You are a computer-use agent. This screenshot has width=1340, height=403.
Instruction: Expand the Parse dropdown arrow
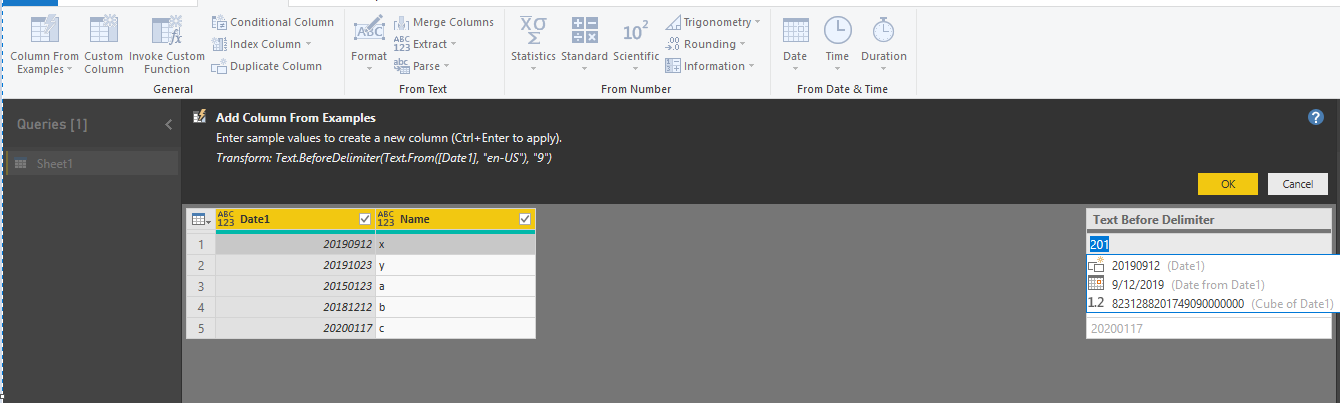pos(445,66)
